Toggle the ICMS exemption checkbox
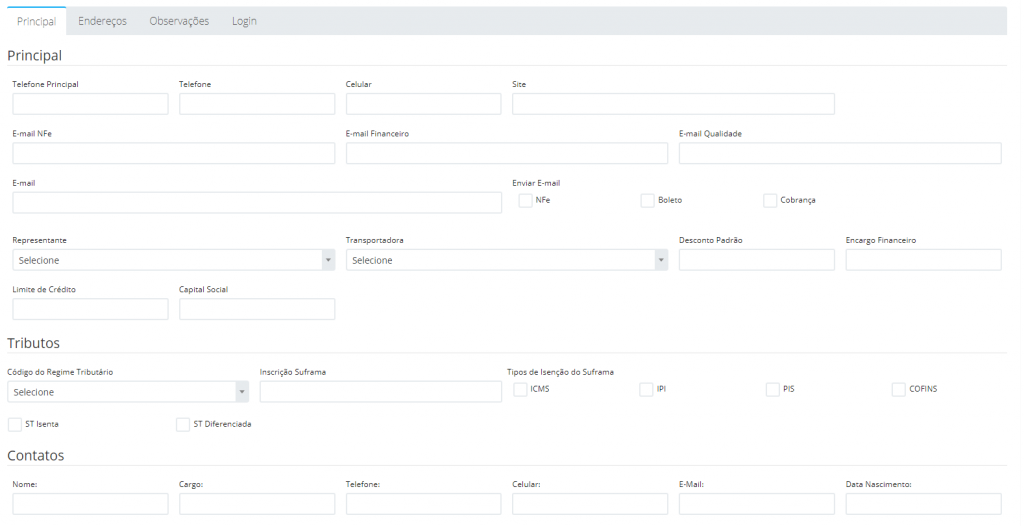The height and width of the screenshot is (526, 1024). pyautogui.click(x=520, y=389)
